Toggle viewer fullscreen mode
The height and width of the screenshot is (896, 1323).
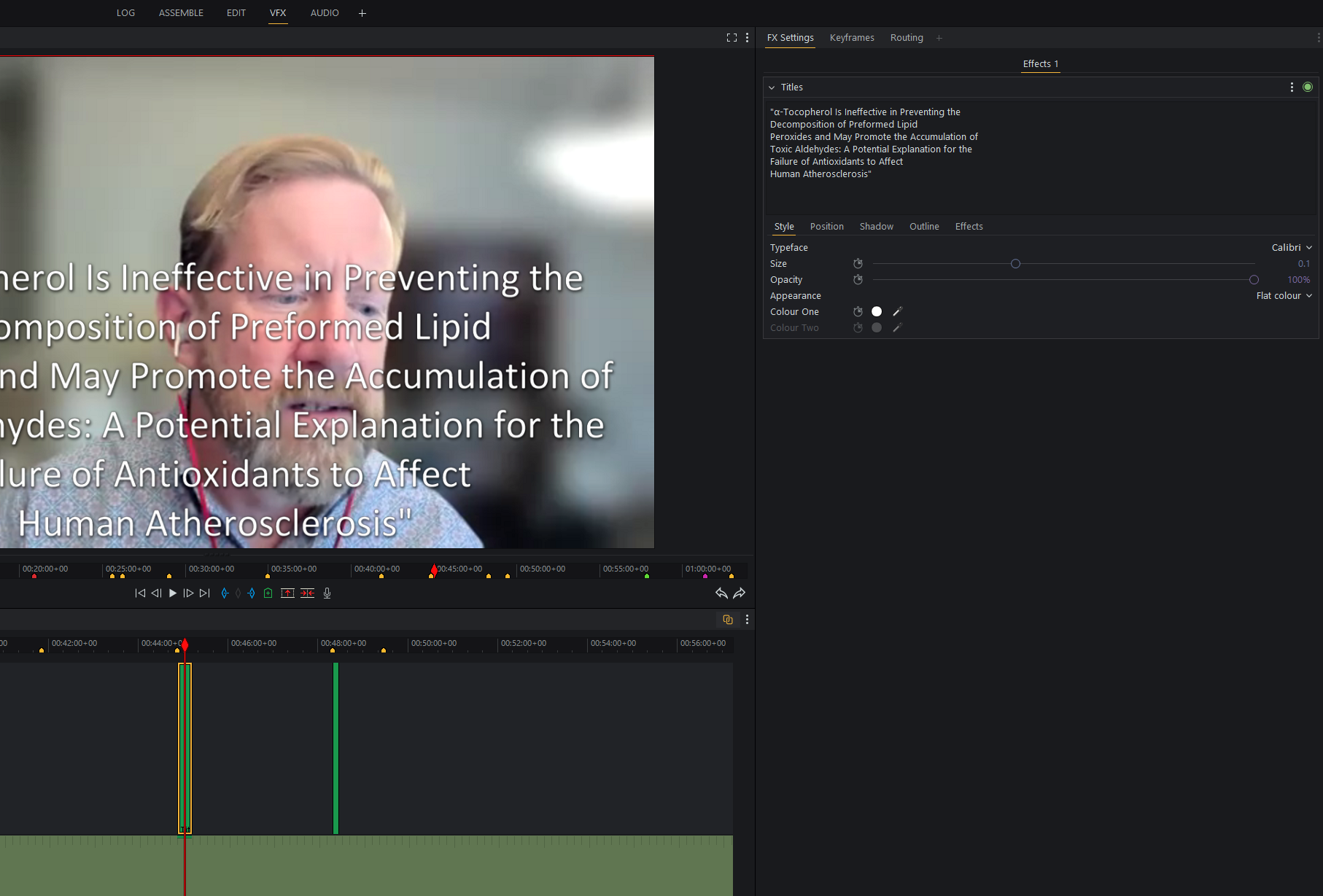coord(732,38)
